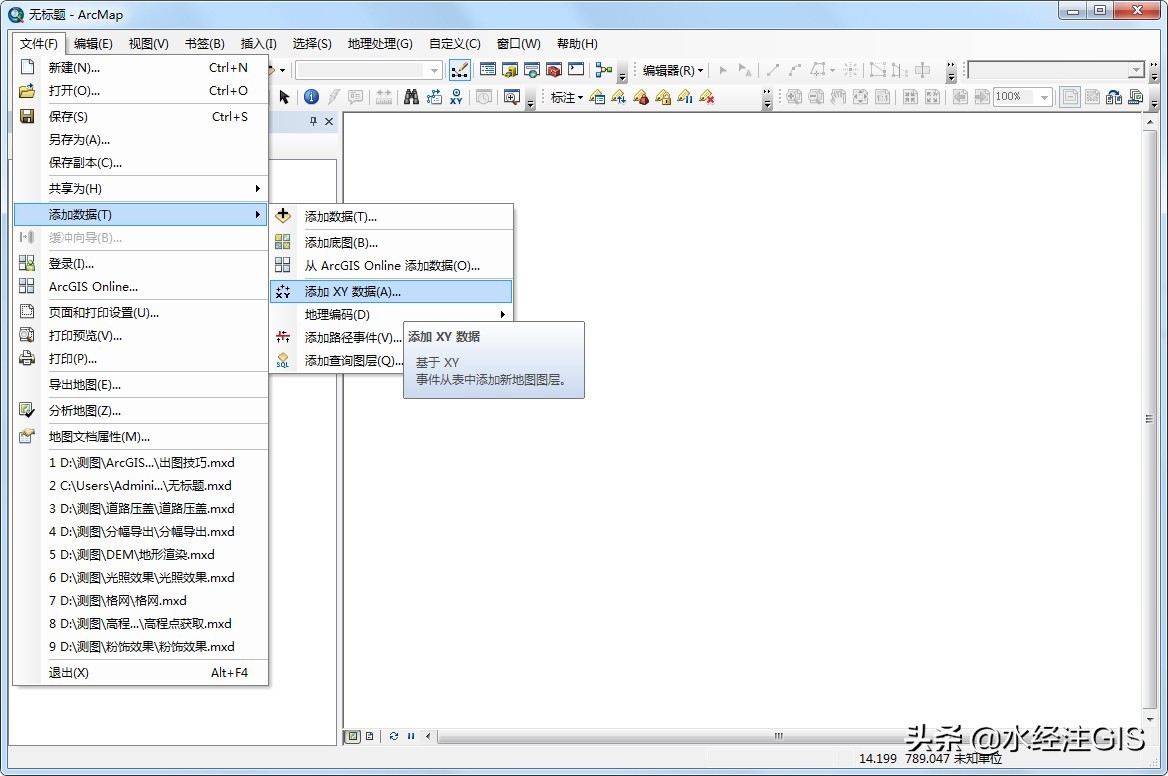Switch to Data View at map bottom
1168x776 pixels.
point(353,736)
